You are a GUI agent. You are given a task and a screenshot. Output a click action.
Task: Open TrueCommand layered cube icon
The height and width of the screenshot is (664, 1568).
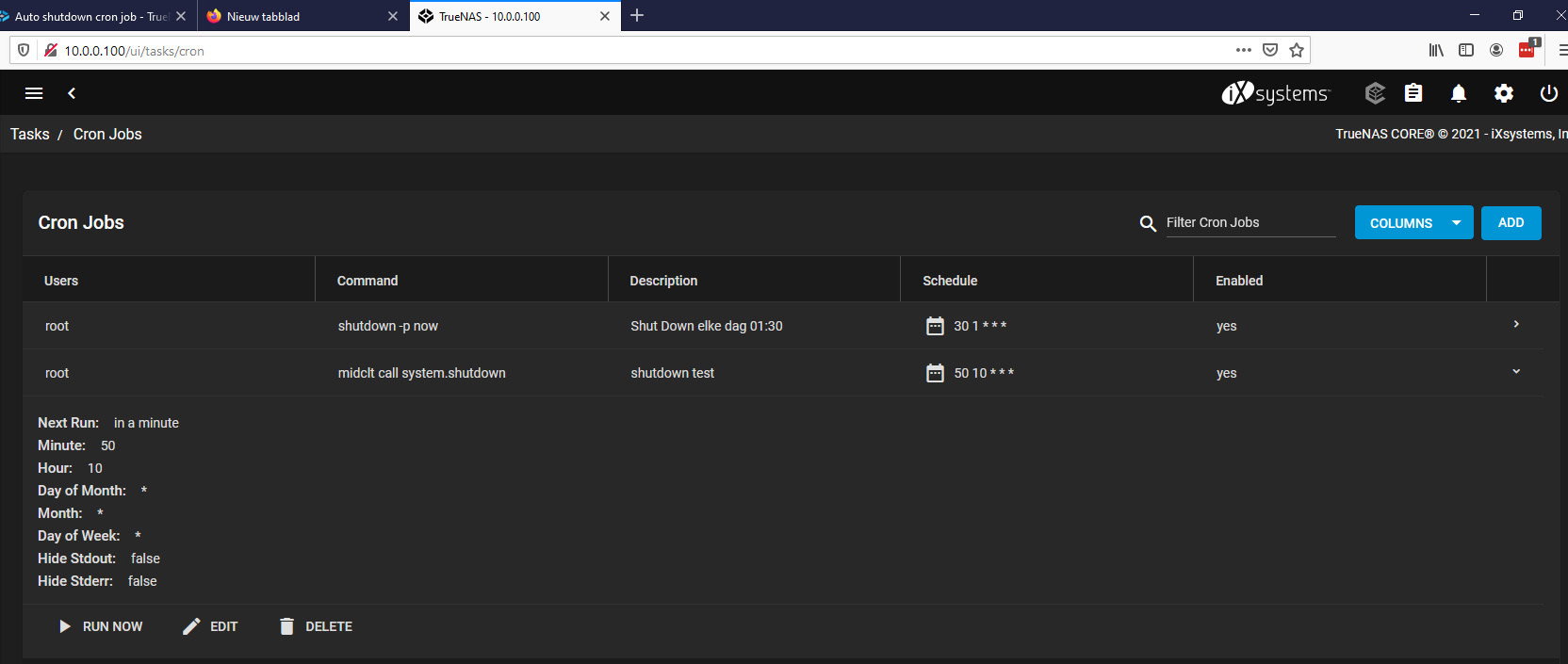[x=1375, y=93]
